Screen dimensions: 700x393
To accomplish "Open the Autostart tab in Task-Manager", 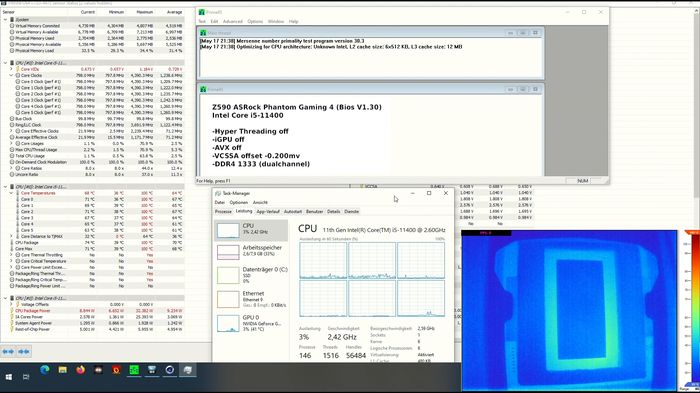I will pyautogui.click(x=293, y=212).
